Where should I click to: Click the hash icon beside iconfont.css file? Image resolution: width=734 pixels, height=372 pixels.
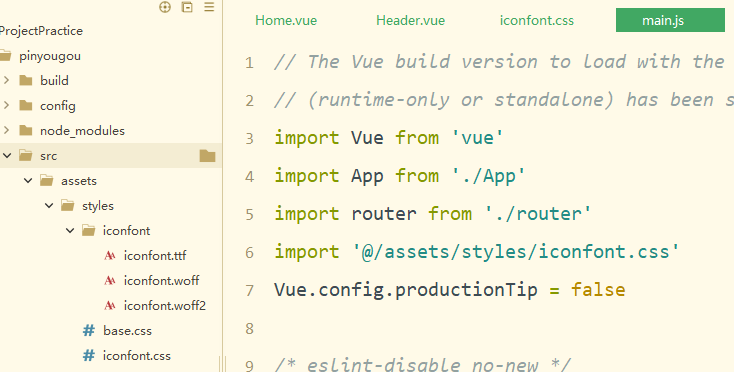[x=89, y=356]
